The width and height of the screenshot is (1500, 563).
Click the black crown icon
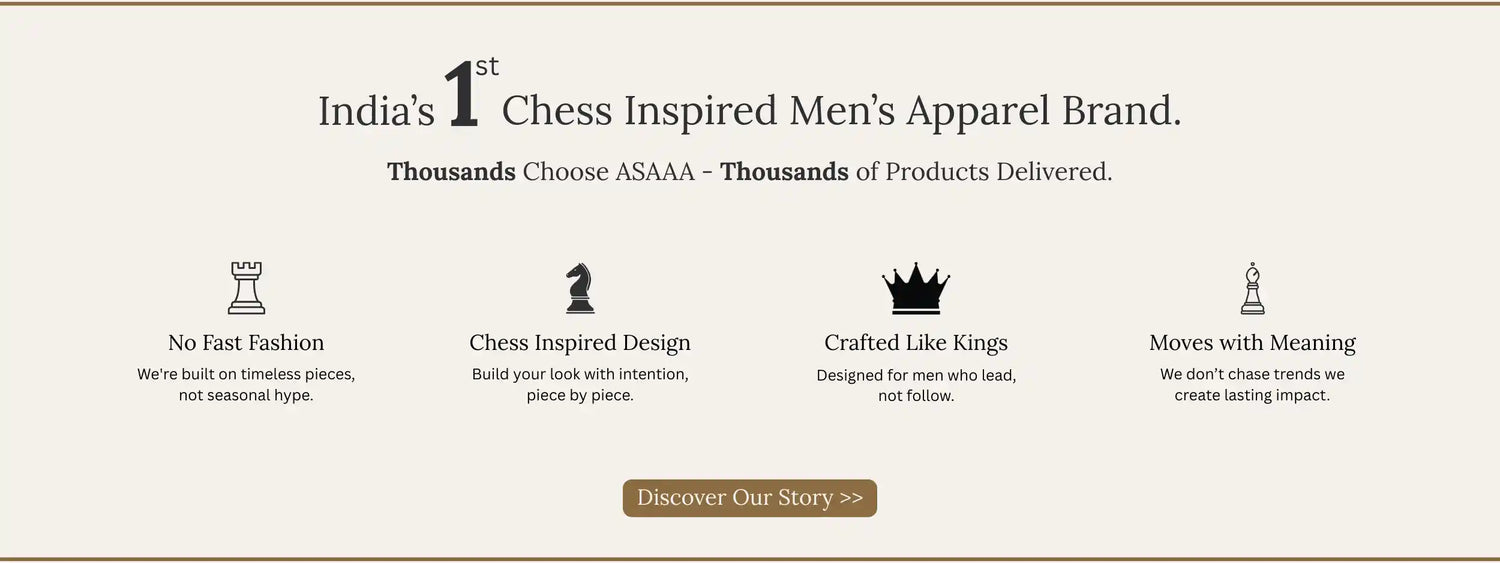[916, 288]
